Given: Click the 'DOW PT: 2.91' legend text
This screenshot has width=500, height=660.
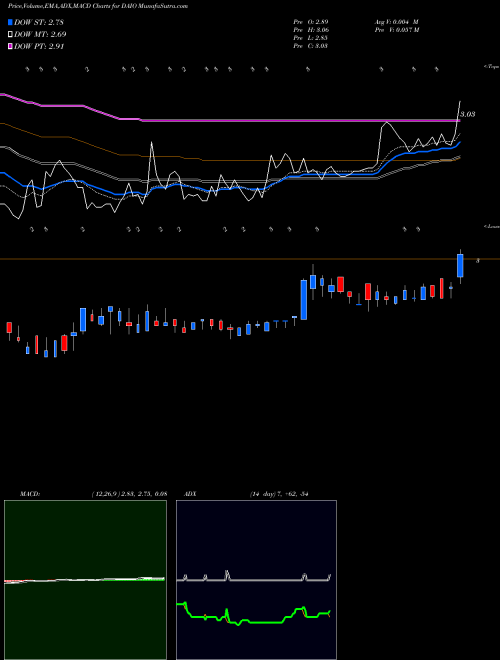Looking at the screenshot, I should click(39, 46).
